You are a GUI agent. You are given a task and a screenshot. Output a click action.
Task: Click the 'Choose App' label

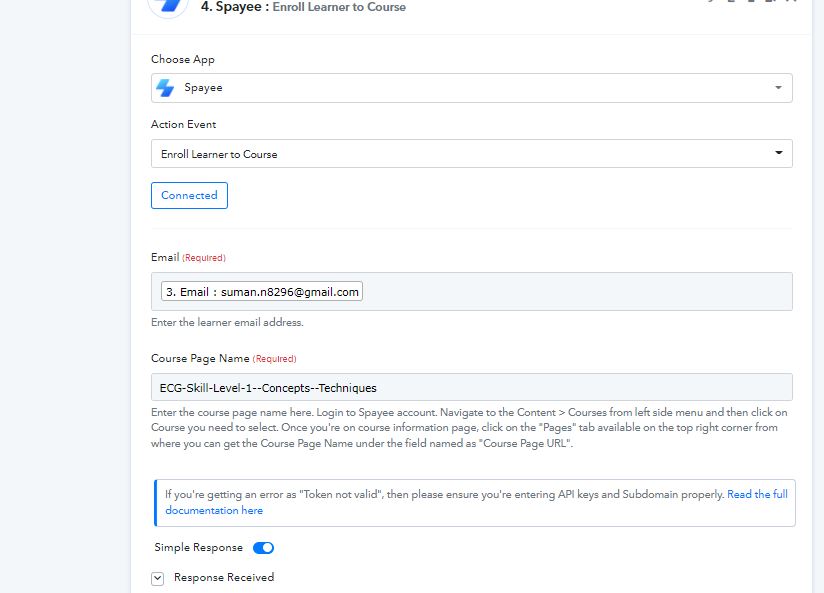click(183, 59)
